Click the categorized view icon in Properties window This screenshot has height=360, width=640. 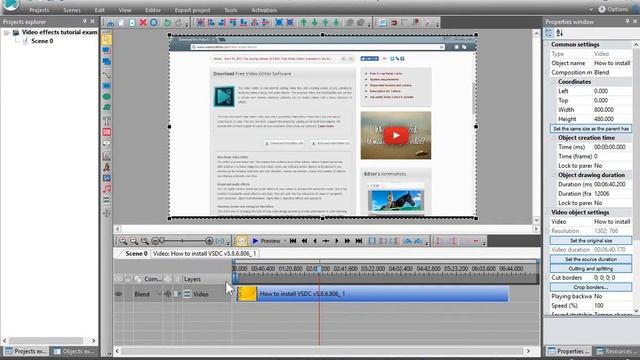click(549, 33)
